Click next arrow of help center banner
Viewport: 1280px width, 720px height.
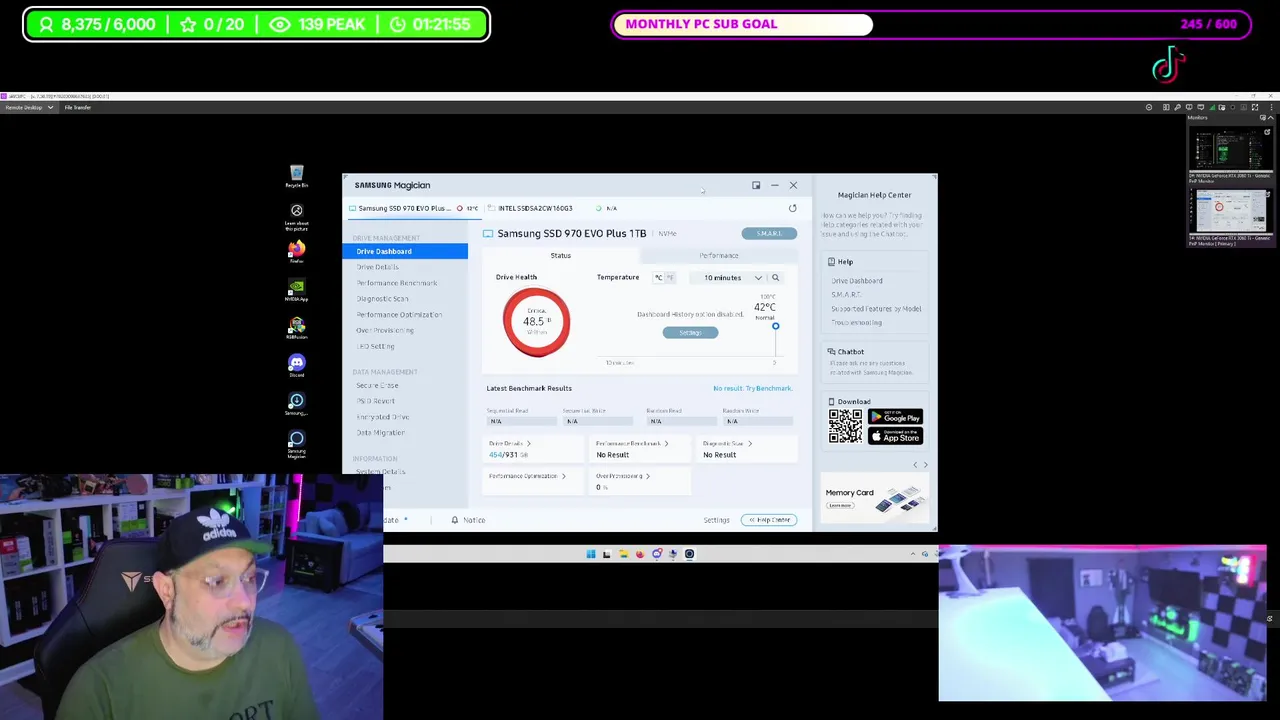(x=925, y=465)
